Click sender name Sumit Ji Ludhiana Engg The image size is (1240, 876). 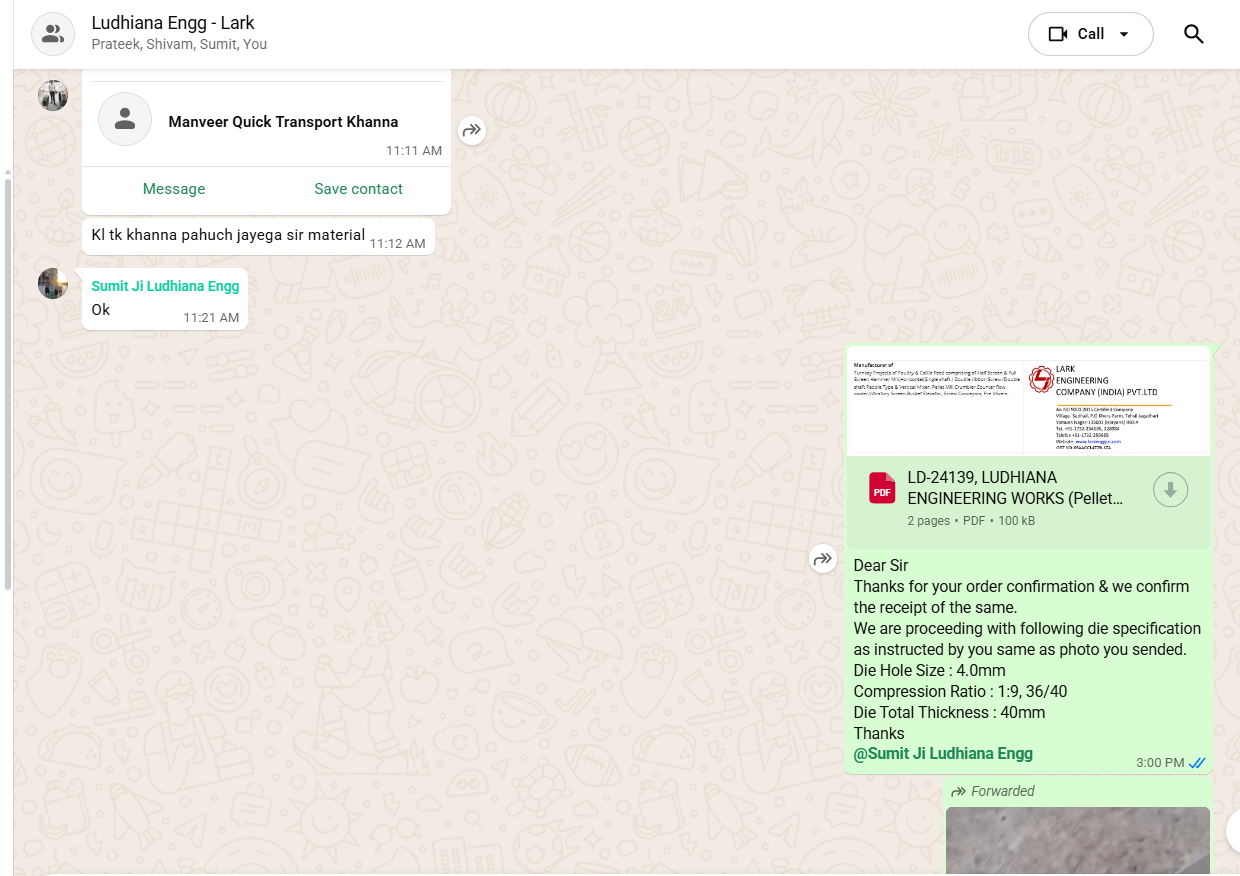pos(165,286)
